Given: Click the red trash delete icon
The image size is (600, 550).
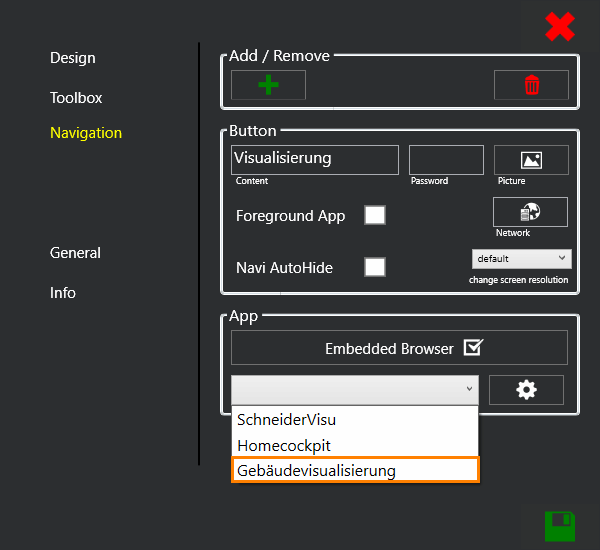Looking at the screenshot, I should (x=531, y=85).
